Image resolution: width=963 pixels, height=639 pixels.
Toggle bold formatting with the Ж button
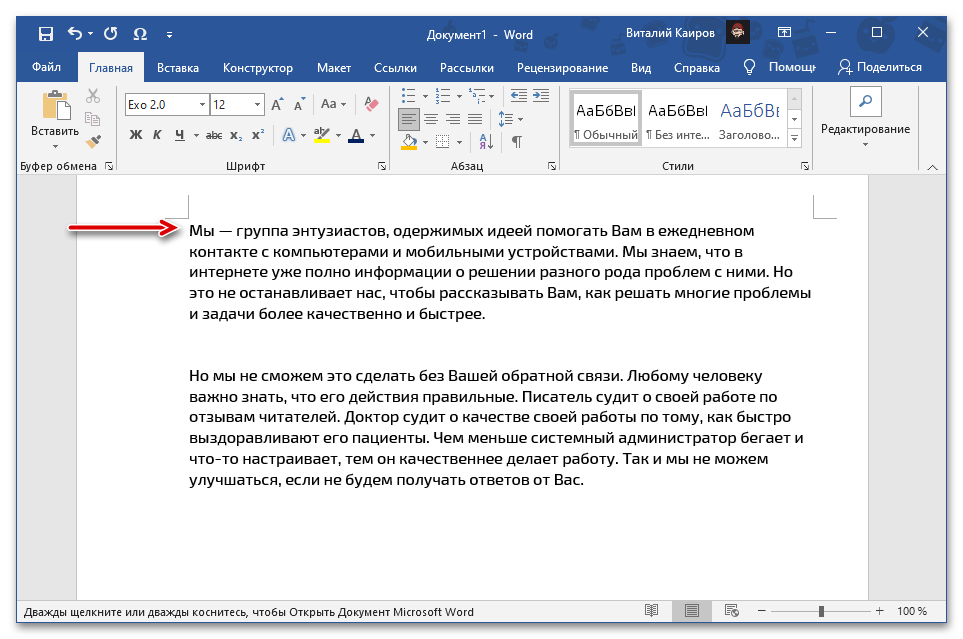click(x=136, y=135)
